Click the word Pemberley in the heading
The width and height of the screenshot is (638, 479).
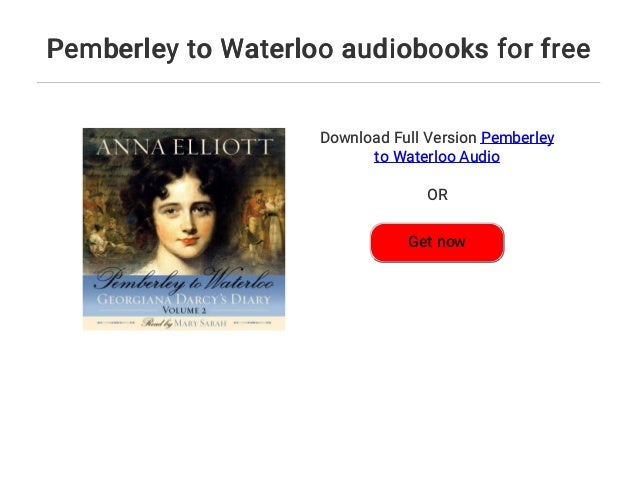point(113,49)
